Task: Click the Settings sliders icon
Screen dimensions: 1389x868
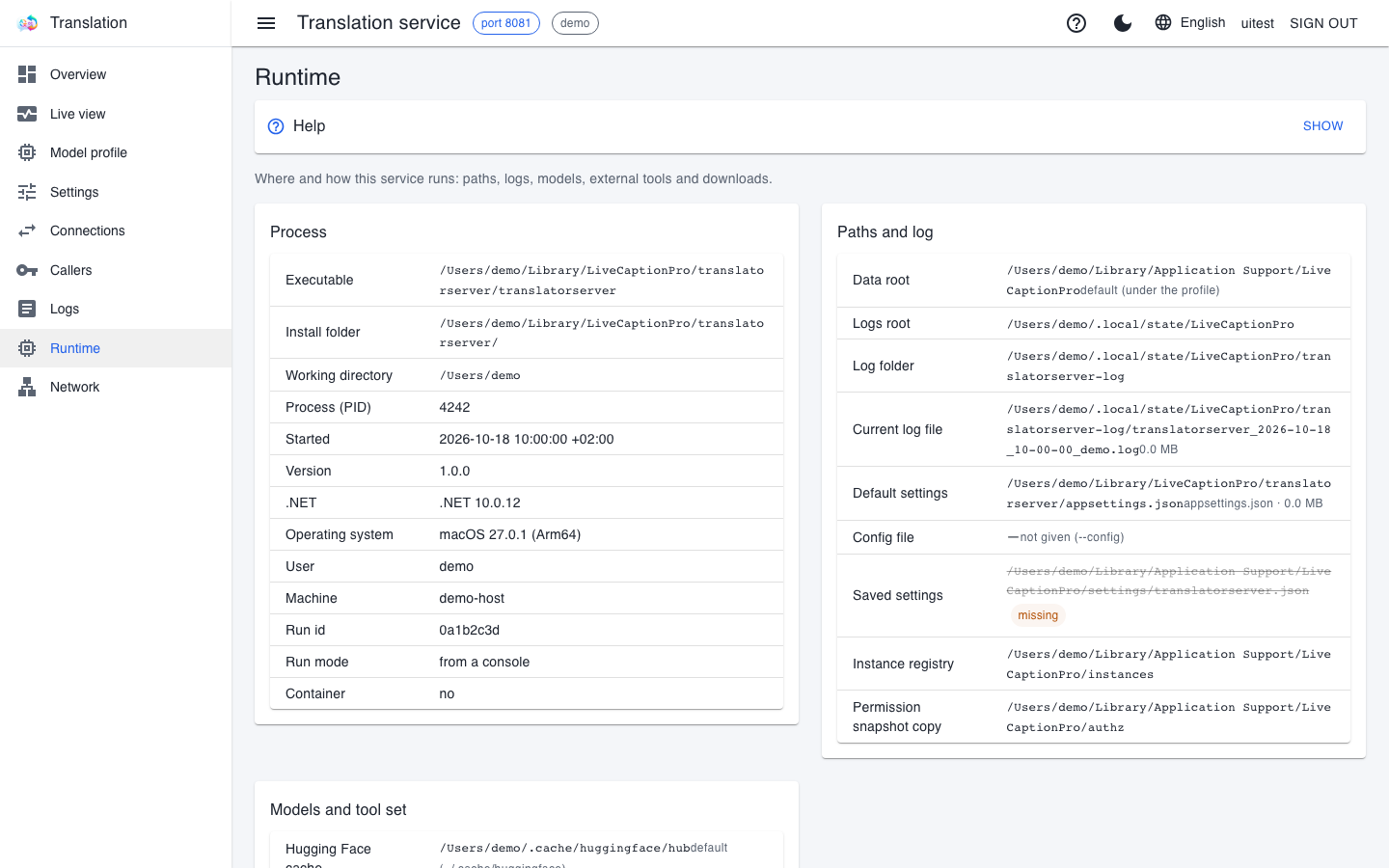Action: [x=27, y=192]
